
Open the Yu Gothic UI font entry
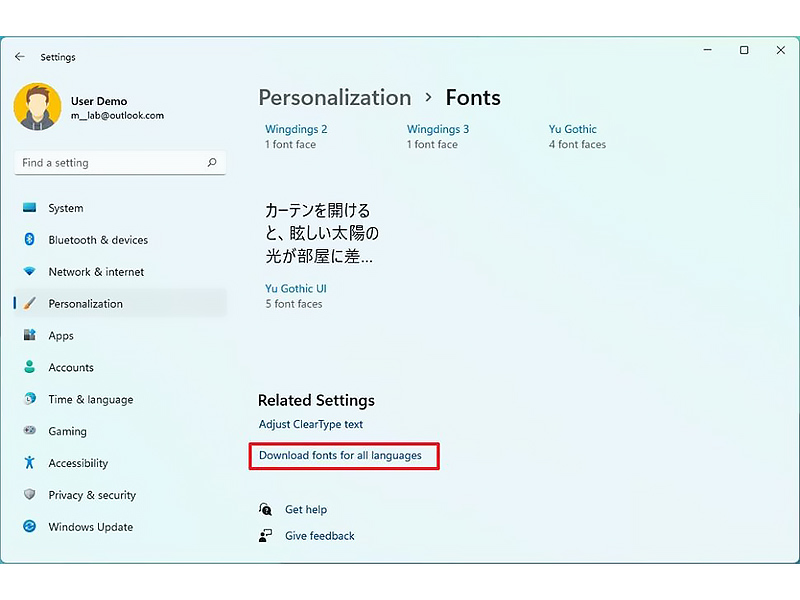coord(296,288)
